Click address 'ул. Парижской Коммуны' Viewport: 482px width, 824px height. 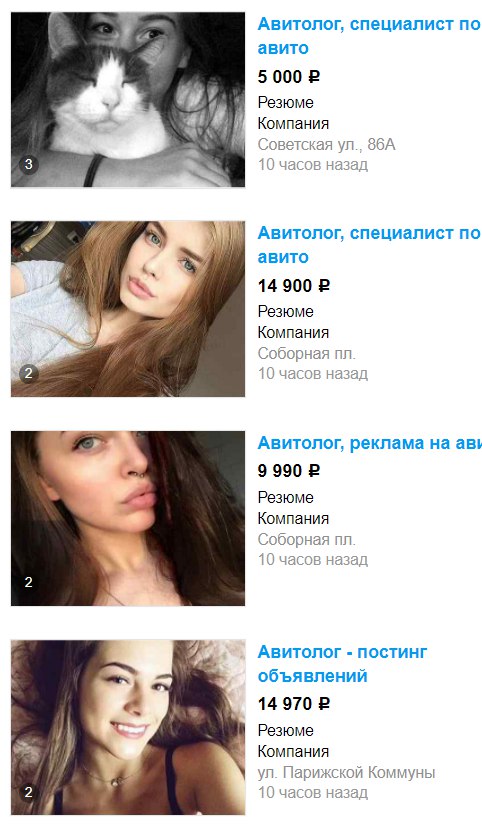coord(346,773)
